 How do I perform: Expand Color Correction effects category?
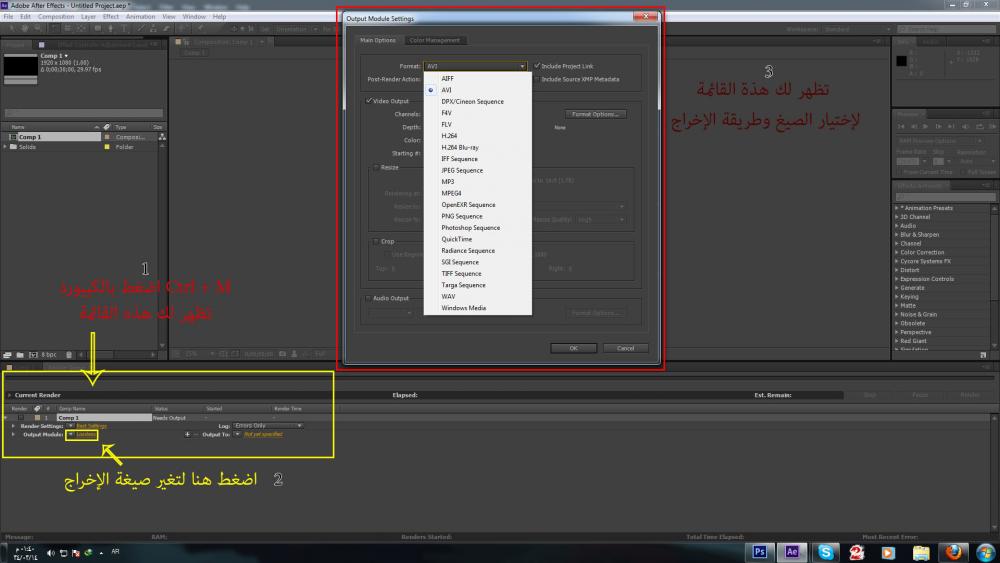897,252
